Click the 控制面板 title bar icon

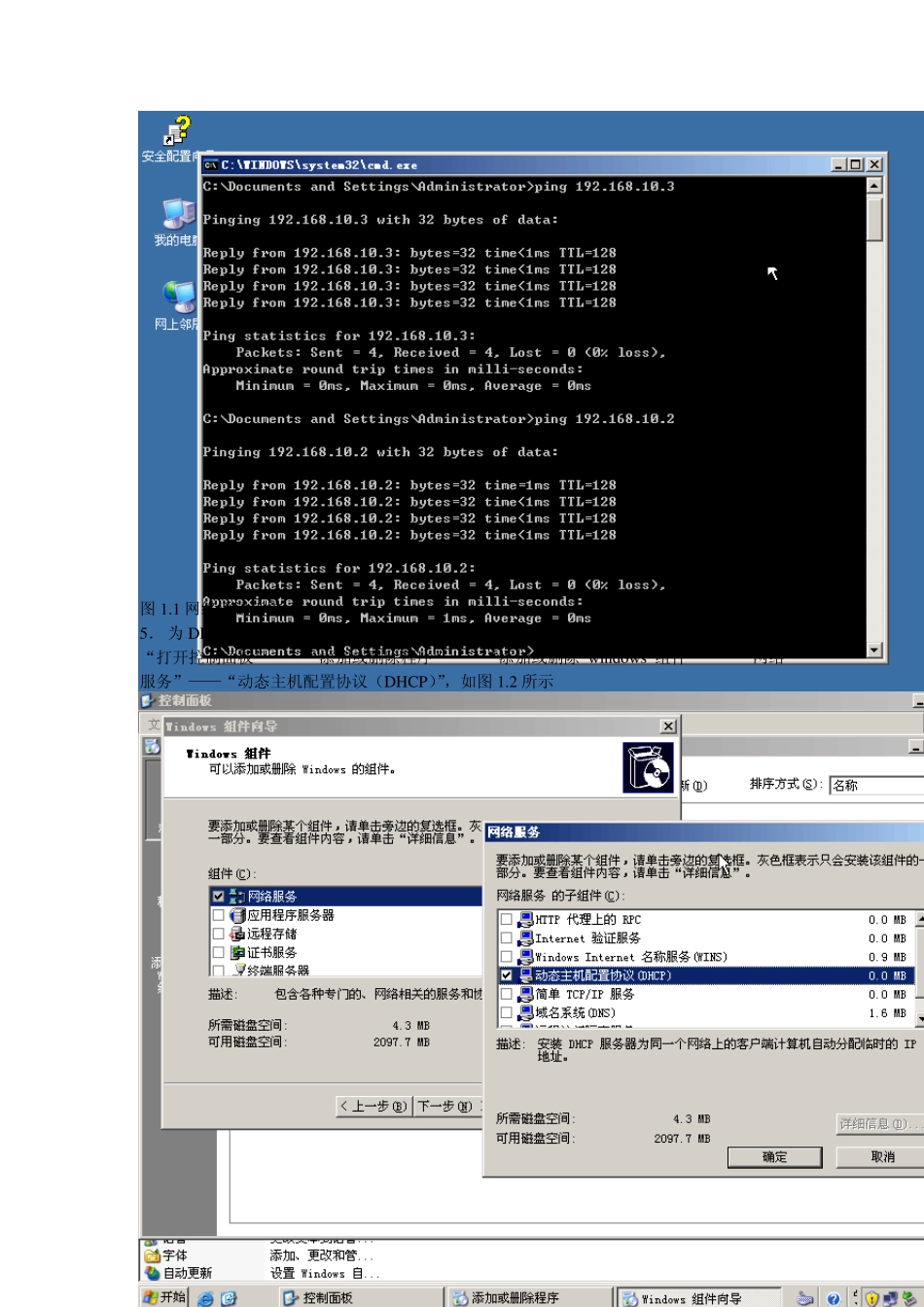(148, 700)
